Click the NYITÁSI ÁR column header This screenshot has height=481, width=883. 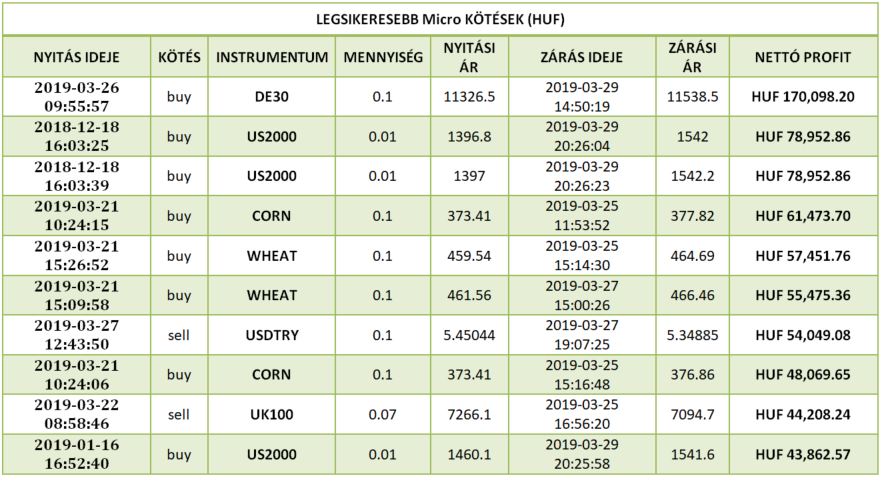(469, 58)
